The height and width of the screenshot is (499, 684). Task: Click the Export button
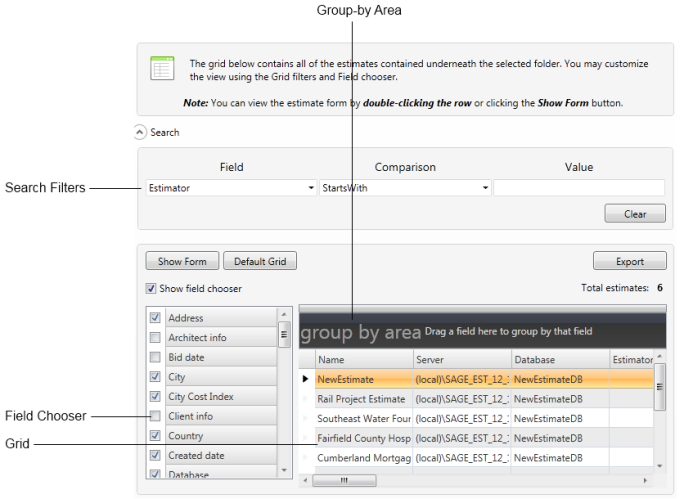point(629,262)
